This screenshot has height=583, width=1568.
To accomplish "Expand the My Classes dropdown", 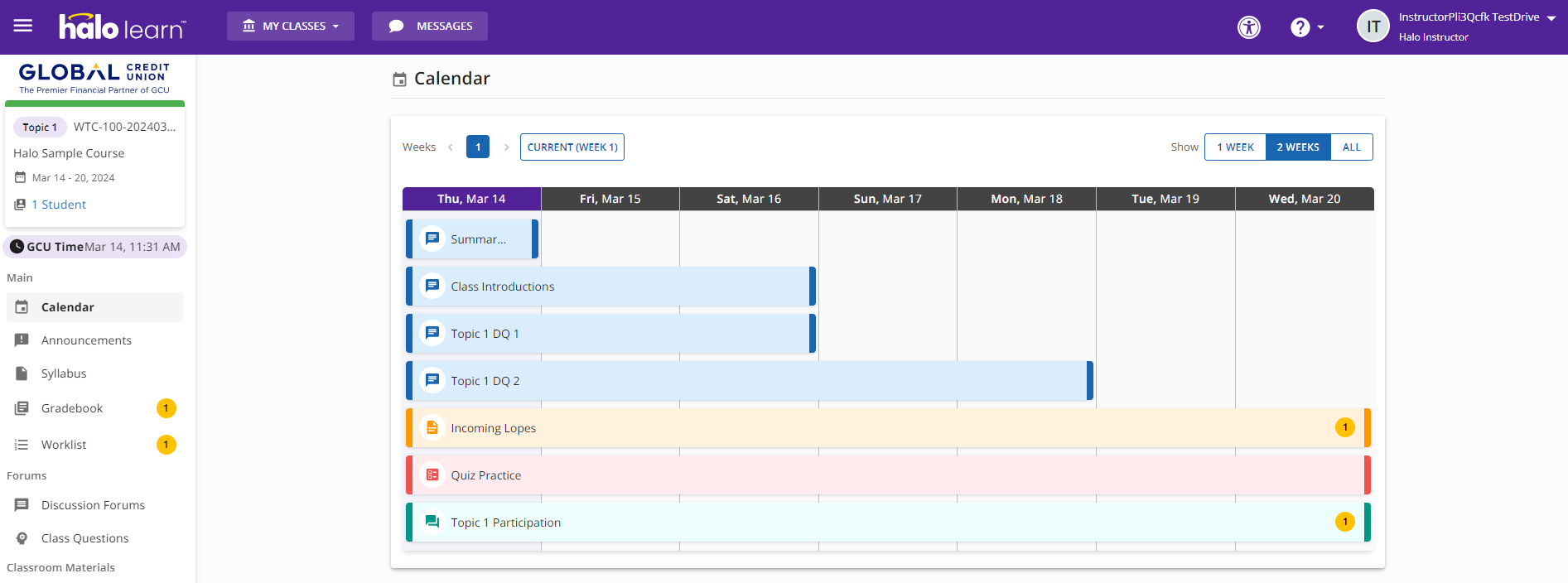I will pos(291,26).
